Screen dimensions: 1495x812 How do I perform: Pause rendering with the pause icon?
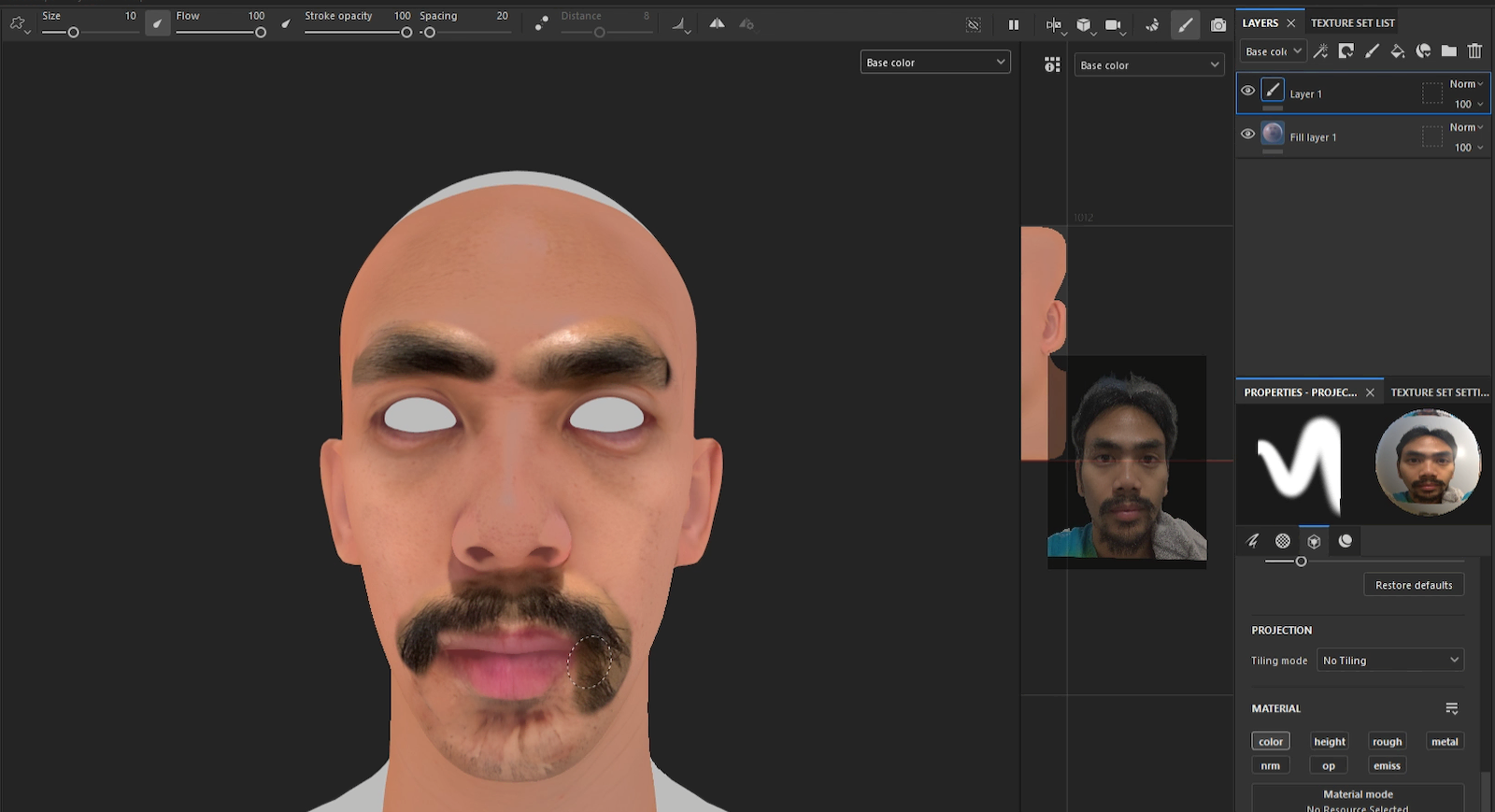[1014, 25]
